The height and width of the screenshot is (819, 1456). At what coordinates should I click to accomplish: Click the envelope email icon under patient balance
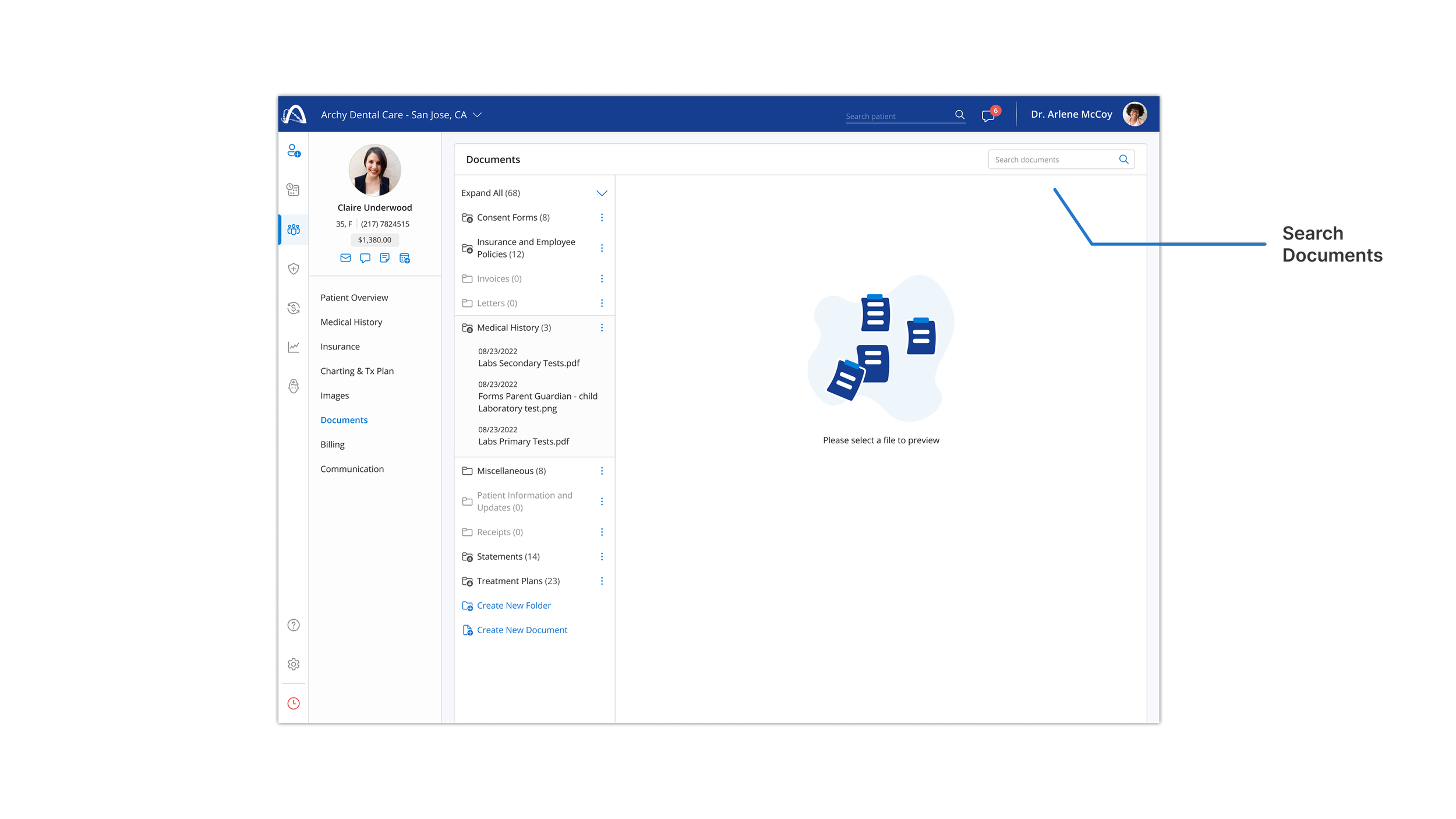point(345,258)
